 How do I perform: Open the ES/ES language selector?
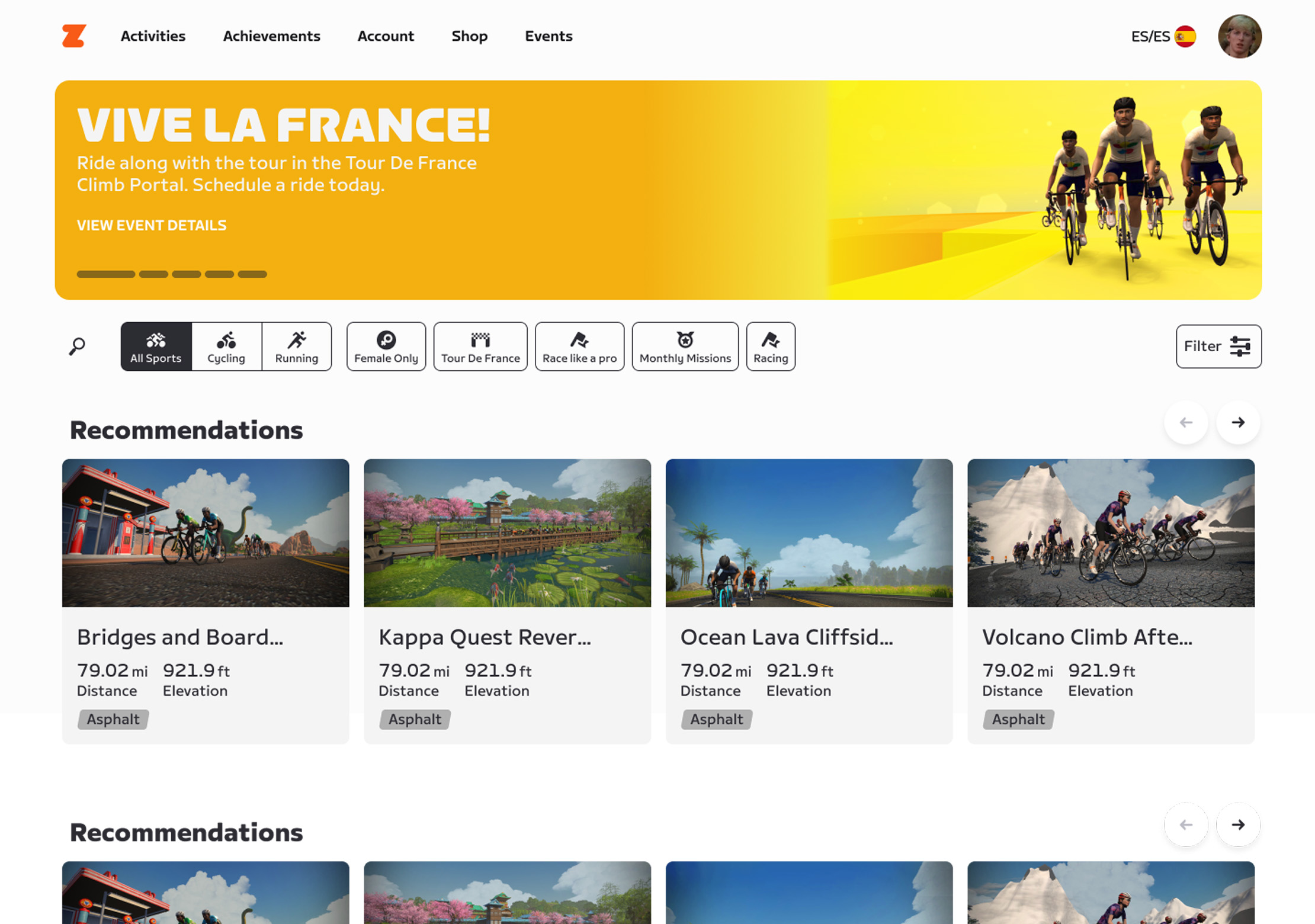(x=1163, y=37)
